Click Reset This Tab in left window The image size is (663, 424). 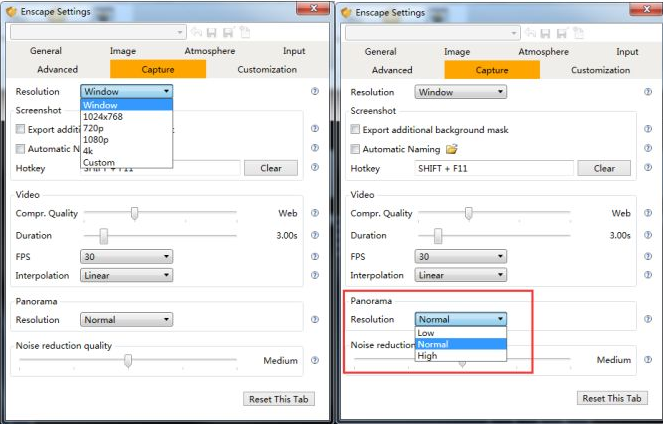point(279,399)
